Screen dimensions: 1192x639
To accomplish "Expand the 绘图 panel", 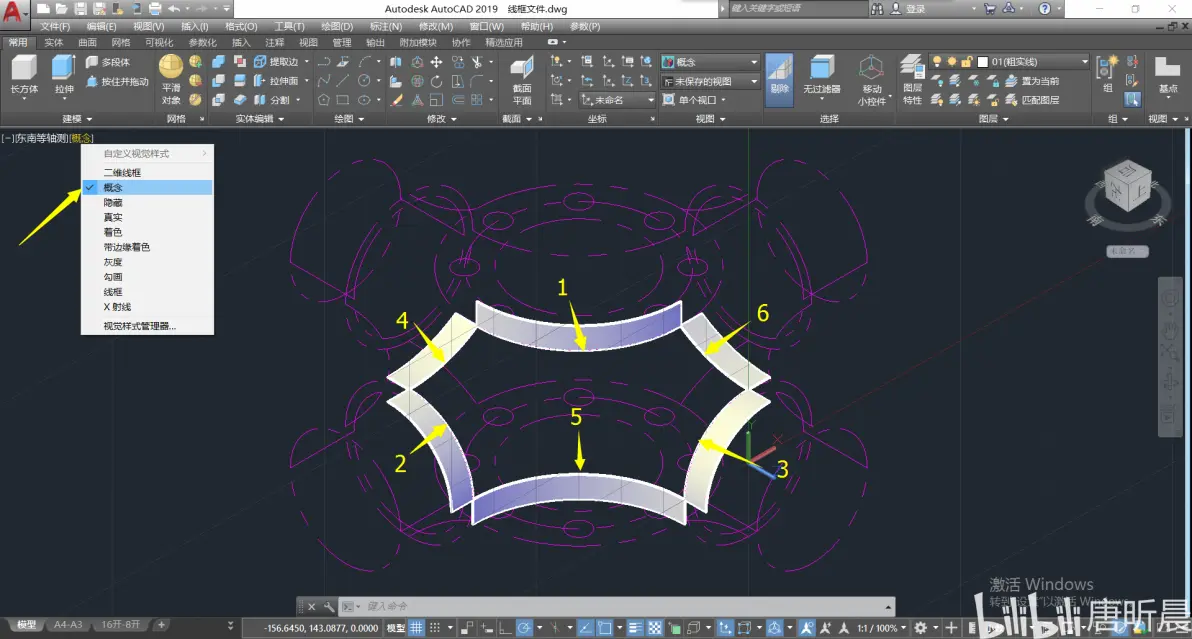I will 349,119.
